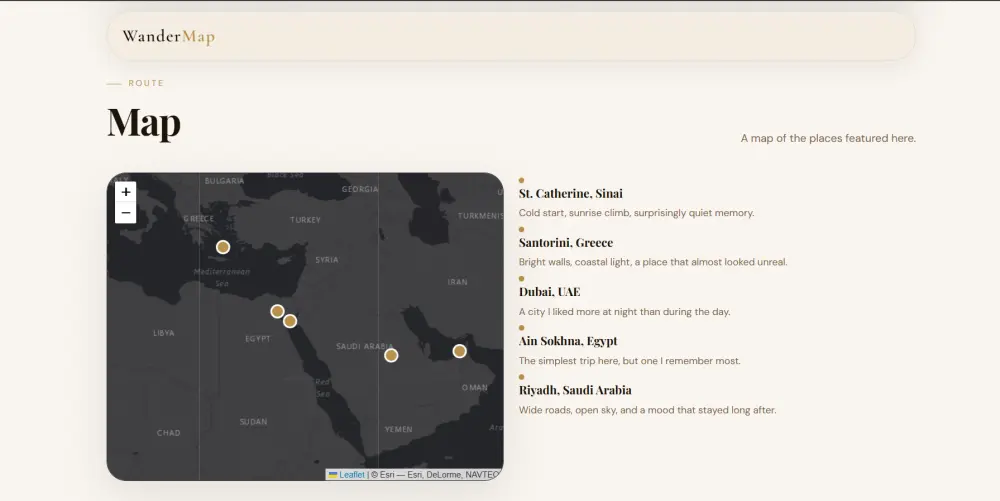Click the 'Wide roads, open sky' description
Screen dimensions: 1000x501
coord(647,410)
